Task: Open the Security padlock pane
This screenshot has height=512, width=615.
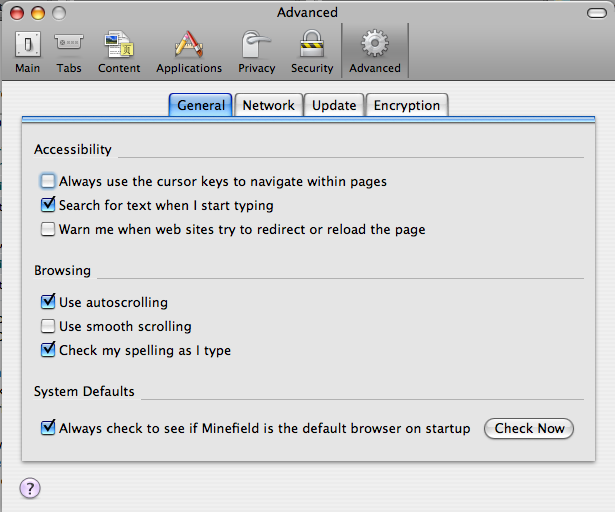Action: coord(312,53)
